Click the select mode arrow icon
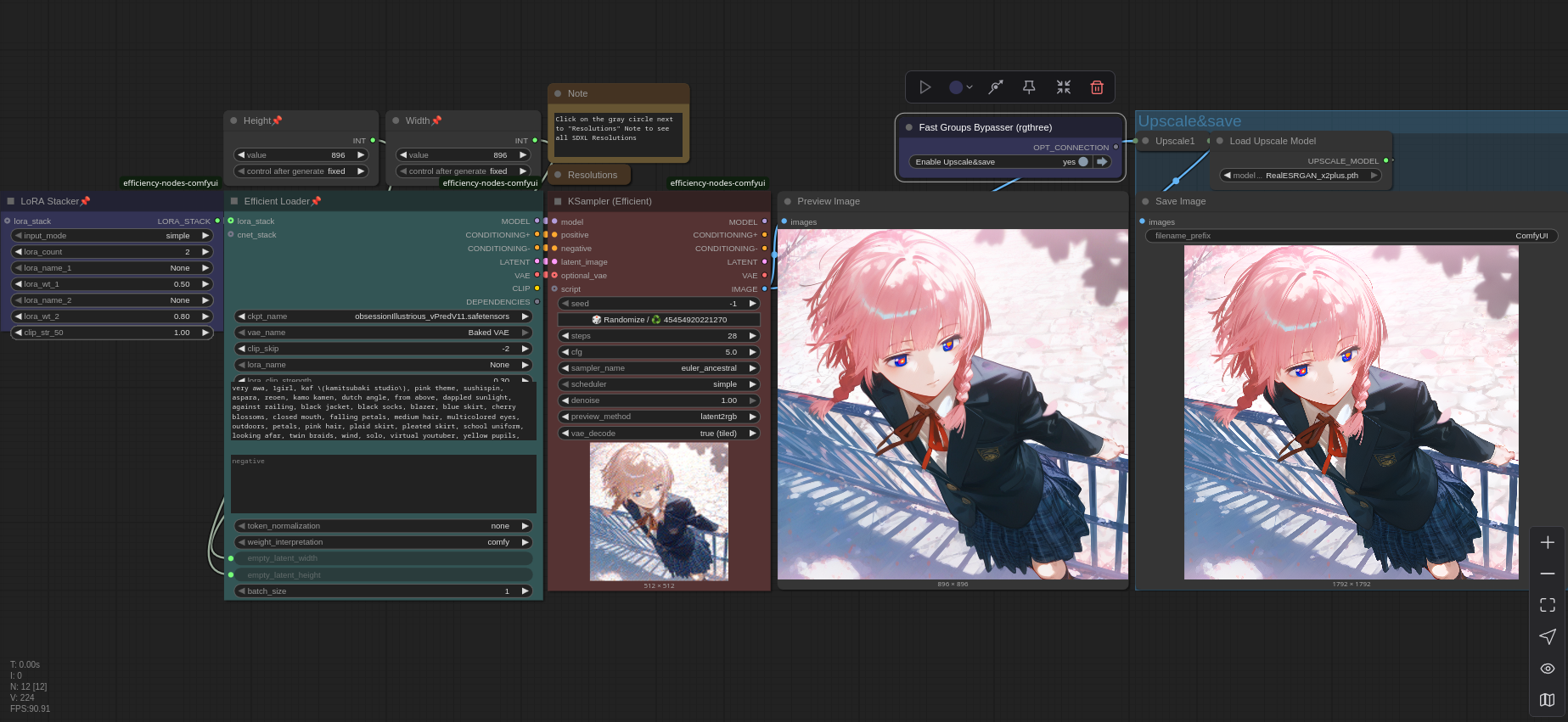 [1548, 636]
